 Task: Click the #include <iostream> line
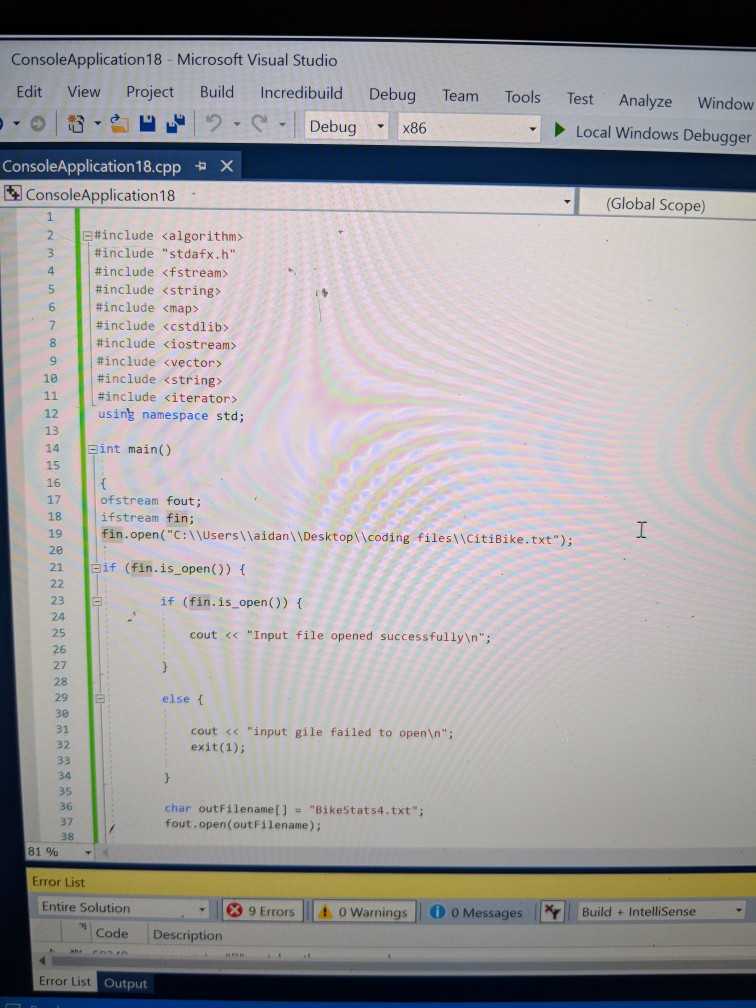(x=166, y=344)
